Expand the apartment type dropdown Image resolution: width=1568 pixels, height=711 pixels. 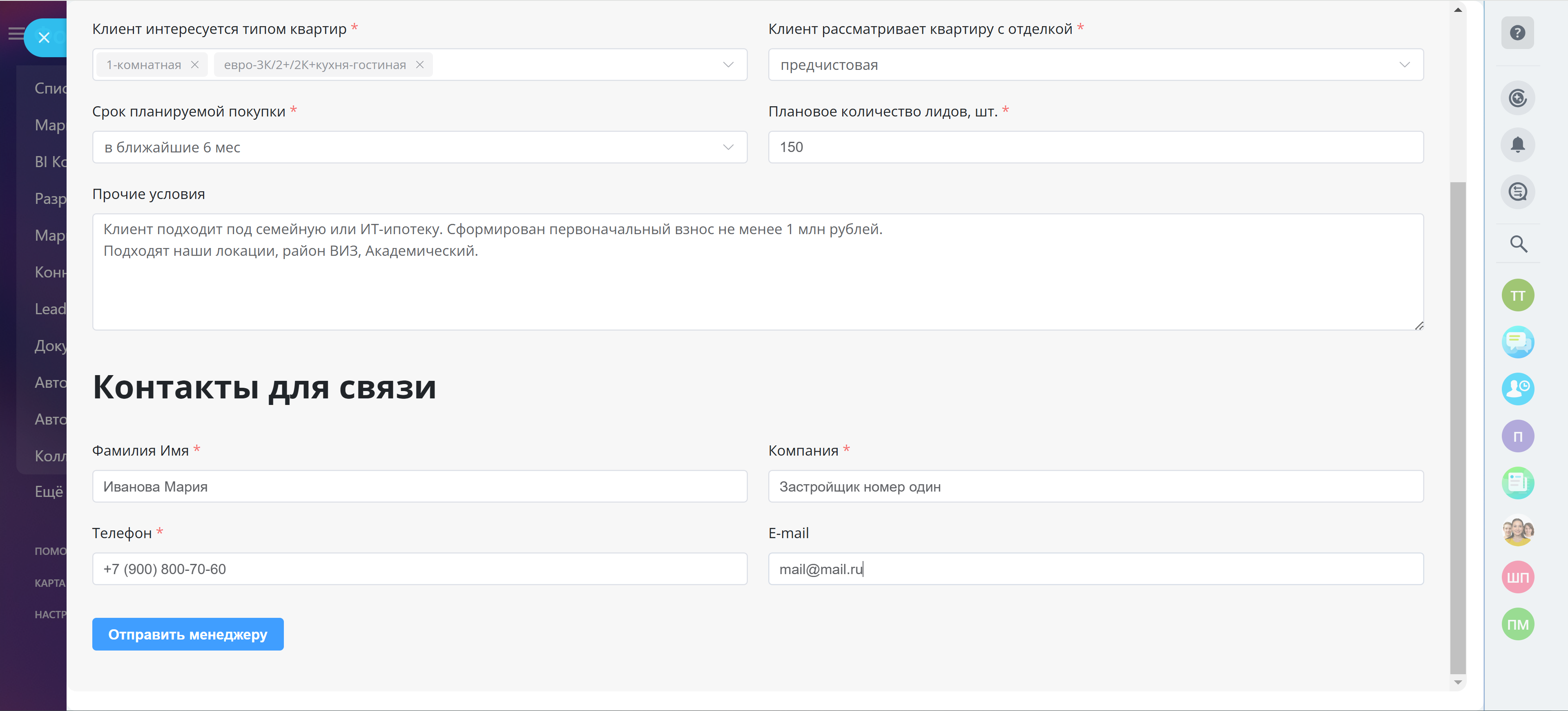[728, 65]
